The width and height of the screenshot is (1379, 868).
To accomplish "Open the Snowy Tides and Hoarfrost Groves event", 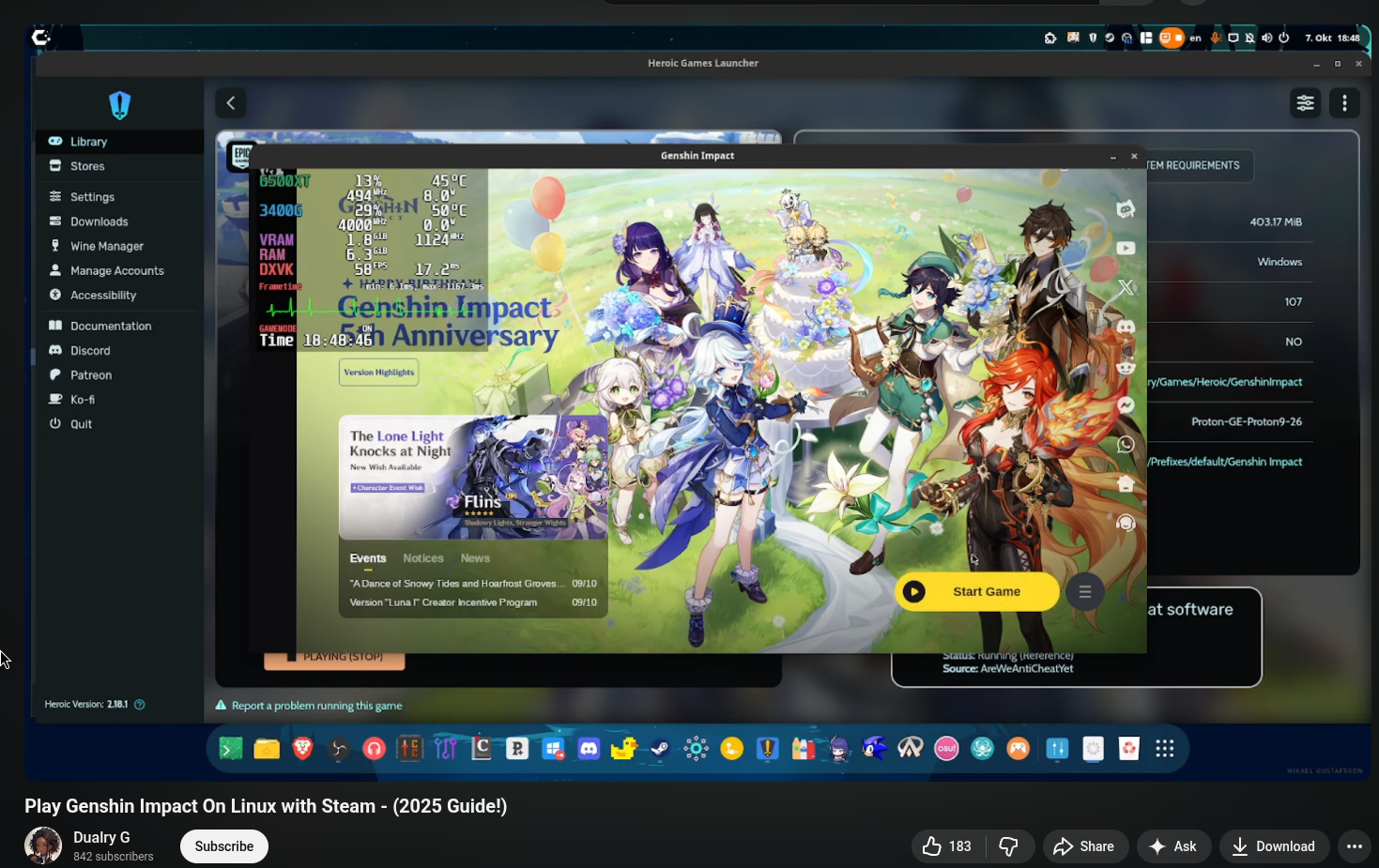I will tap(473, 584).
